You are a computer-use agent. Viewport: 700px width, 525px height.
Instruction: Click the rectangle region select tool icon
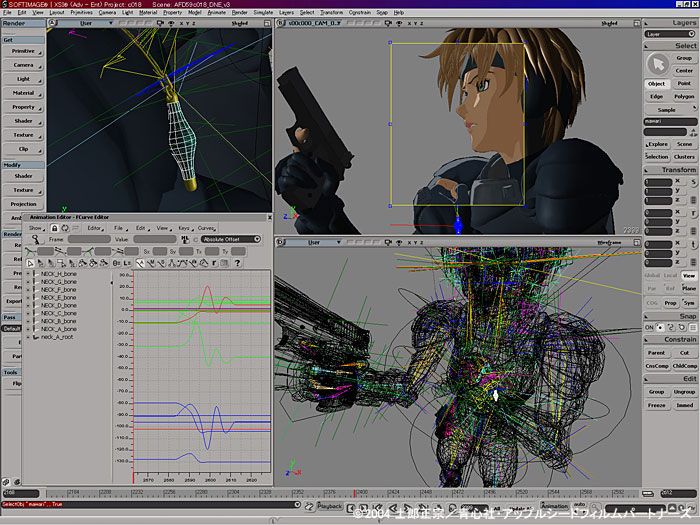(x=61, y=263)
